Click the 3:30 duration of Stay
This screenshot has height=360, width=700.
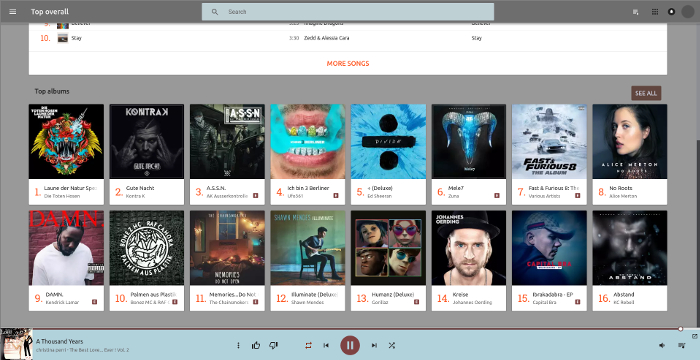(x=294, y=38)
